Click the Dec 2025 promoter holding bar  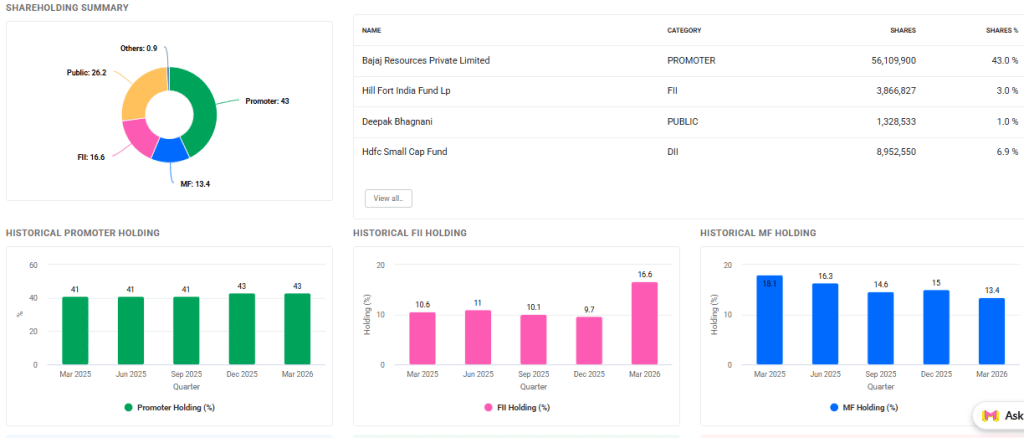point(241,329)
